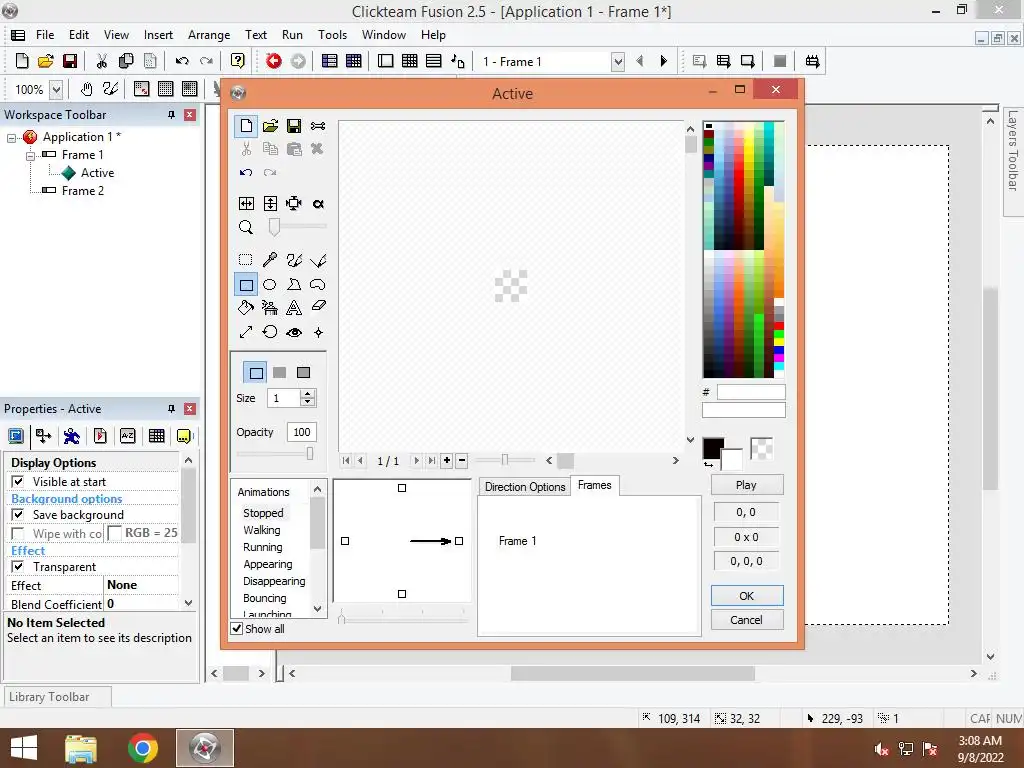Select the paint bucket fill tool
This screenshot has width=1024, height=768.
(246, 307)
